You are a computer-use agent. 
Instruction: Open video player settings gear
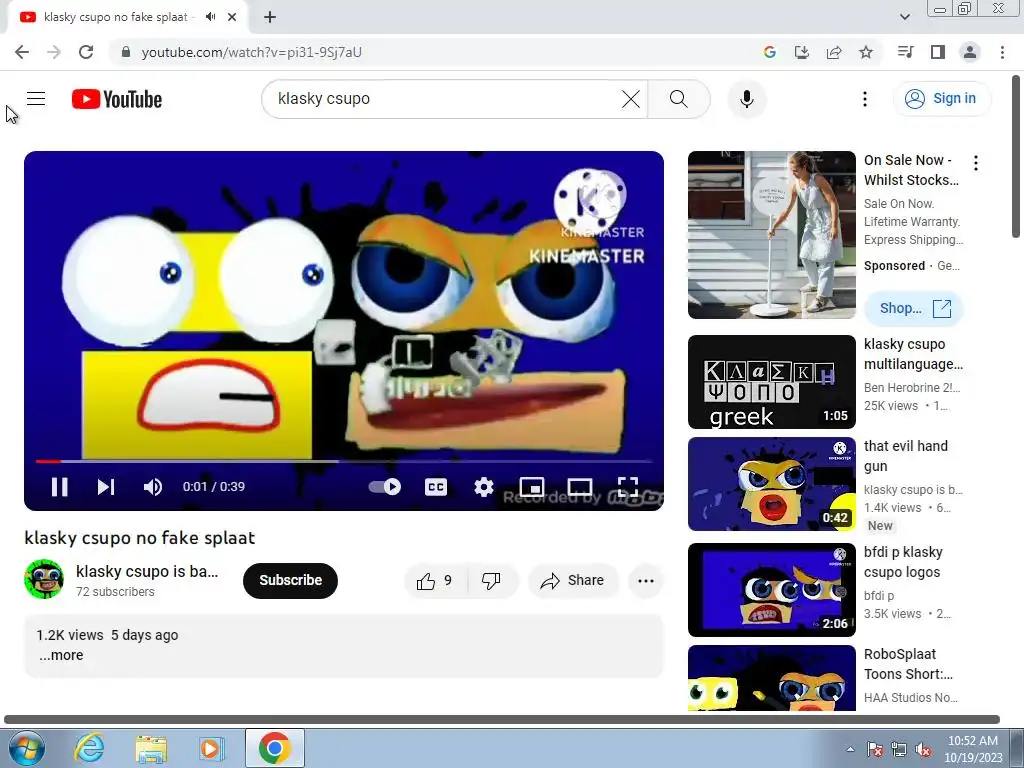click(483, 487)
